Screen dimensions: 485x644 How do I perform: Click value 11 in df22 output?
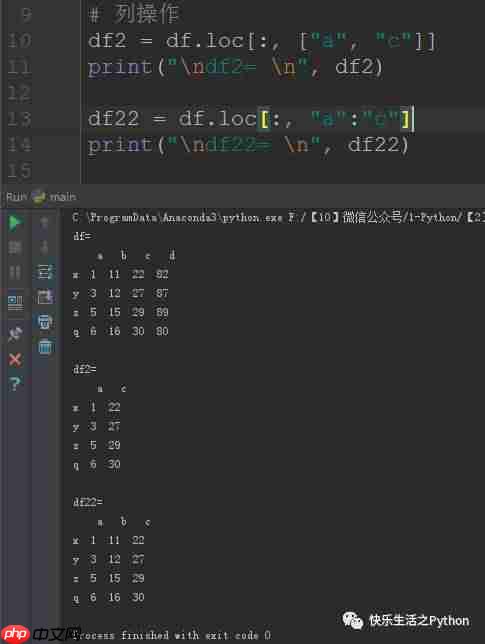click(114, 540)
